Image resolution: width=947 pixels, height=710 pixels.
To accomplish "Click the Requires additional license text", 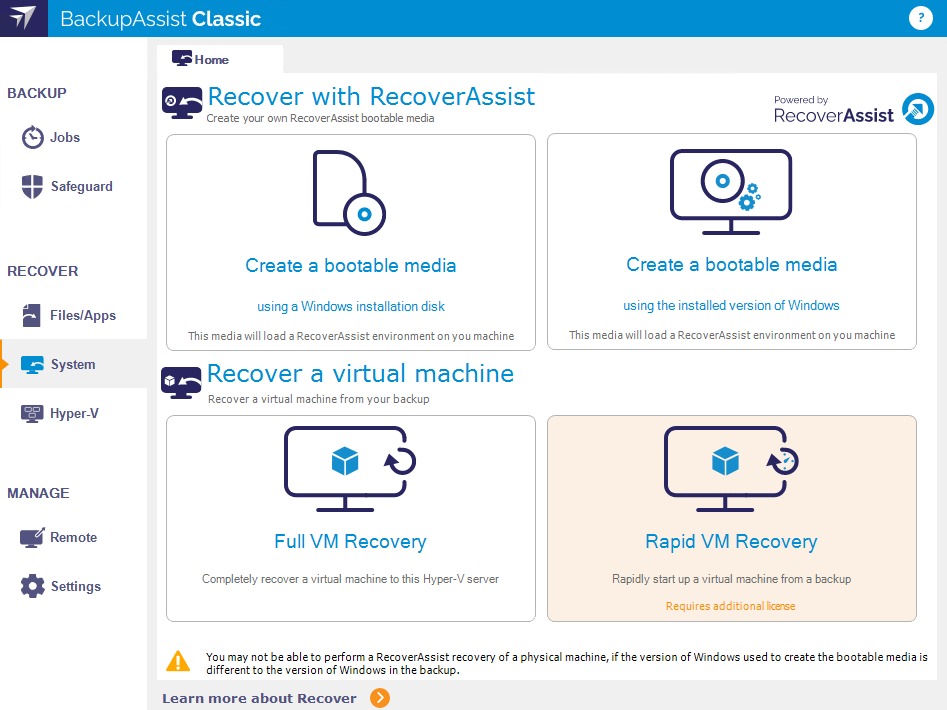I will [x=730, y=606].
